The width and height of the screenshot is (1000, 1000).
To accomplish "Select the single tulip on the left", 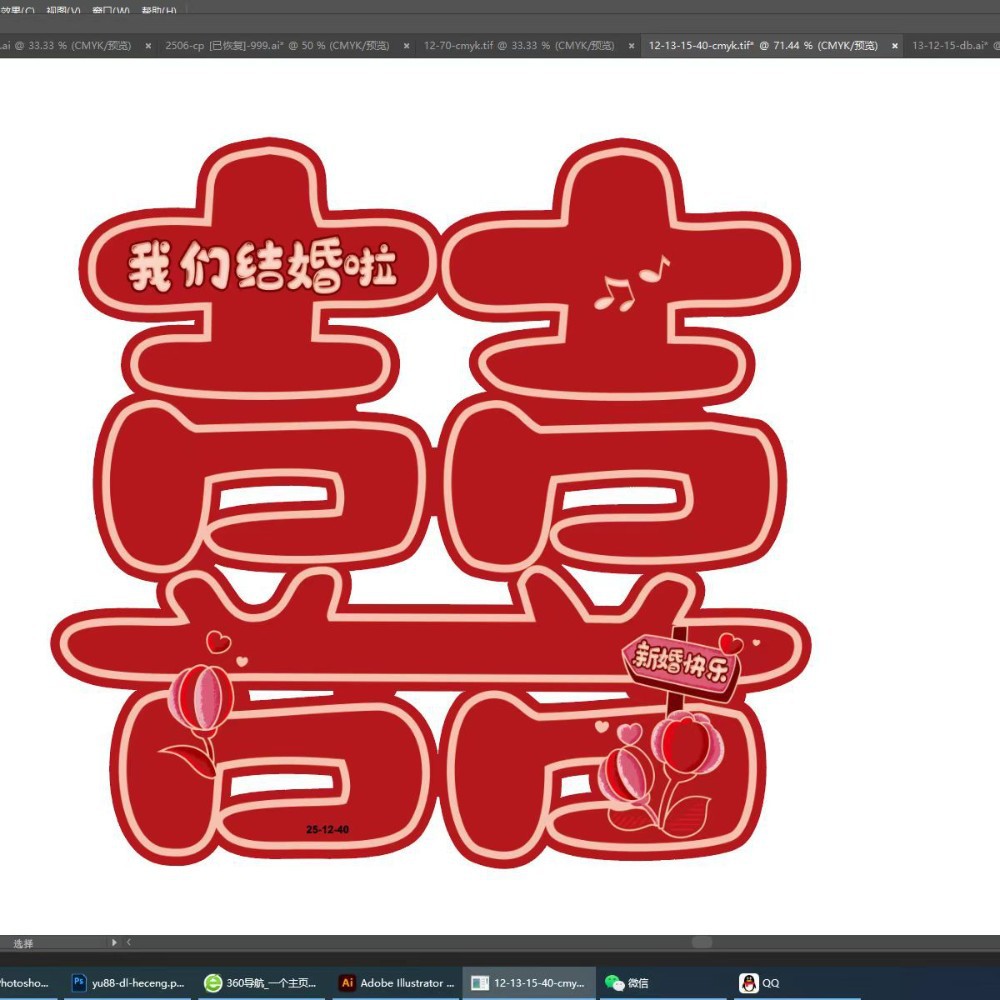I will coord(198,721).
